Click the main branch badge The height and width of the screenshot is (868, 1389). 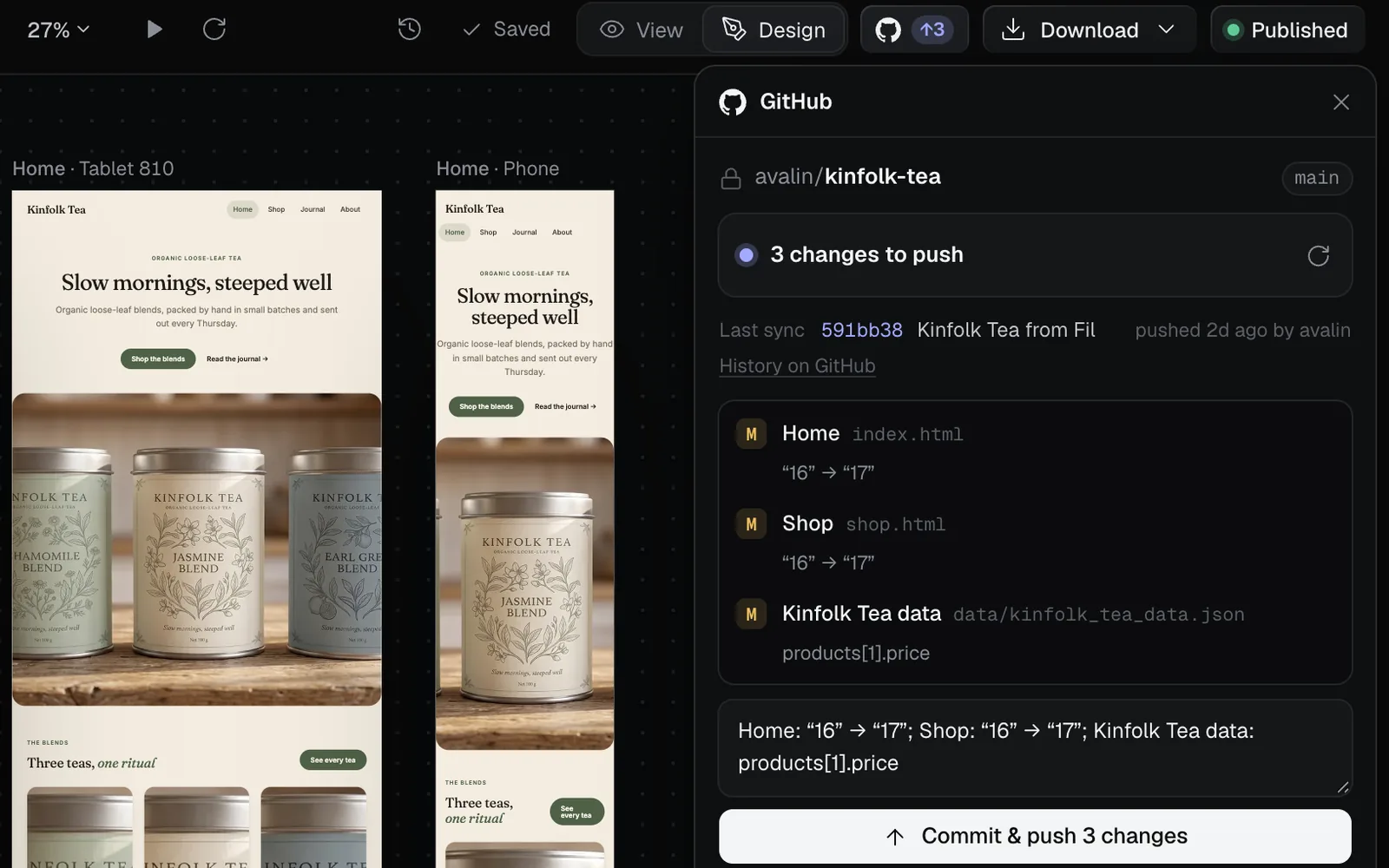click(x=1317, y=178)
